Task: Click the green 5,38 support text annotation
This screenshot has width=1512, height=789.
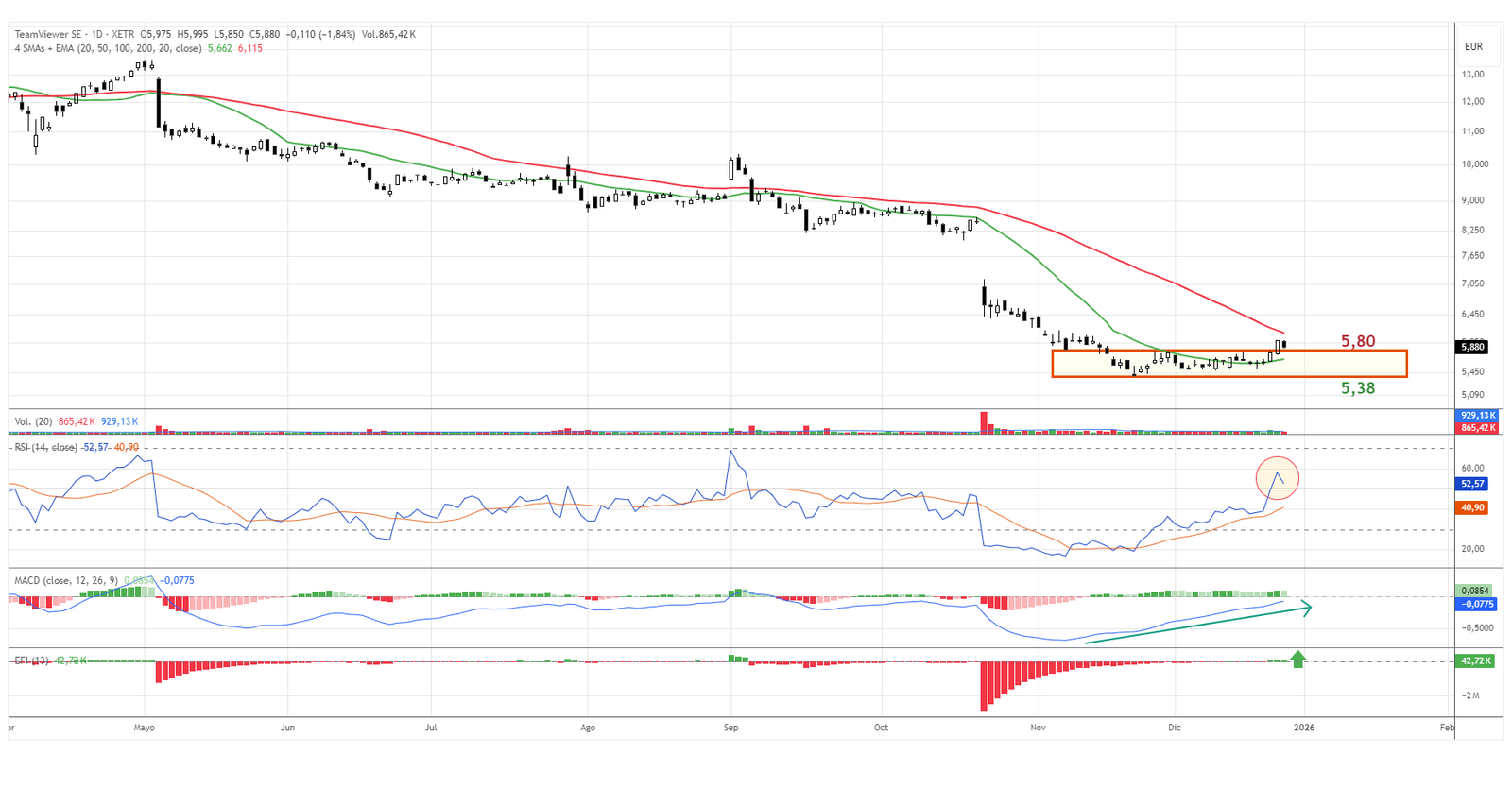Action: pos(1358,388)
